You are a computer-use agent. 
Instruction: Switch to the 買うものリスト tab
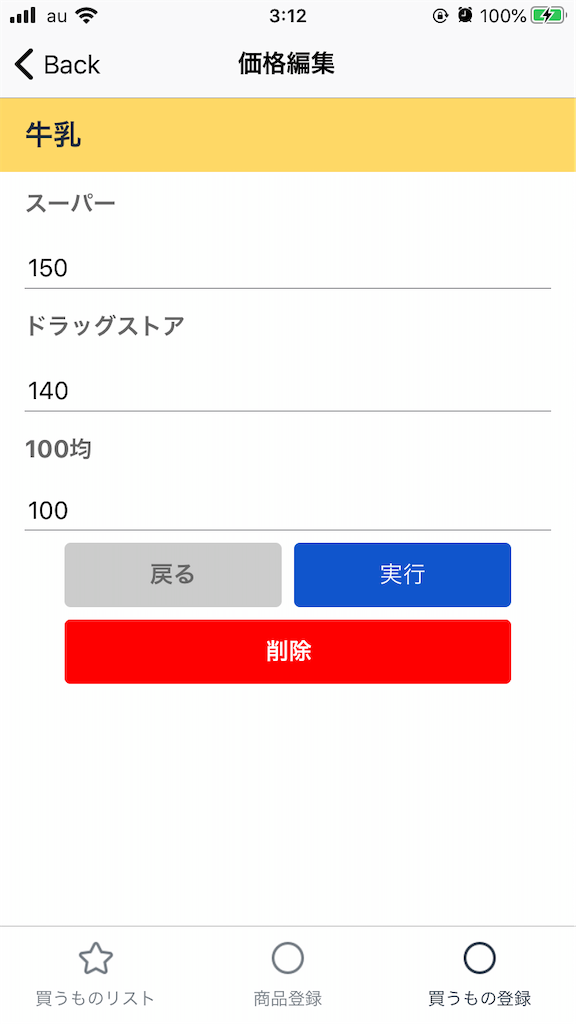coord(95,997)
